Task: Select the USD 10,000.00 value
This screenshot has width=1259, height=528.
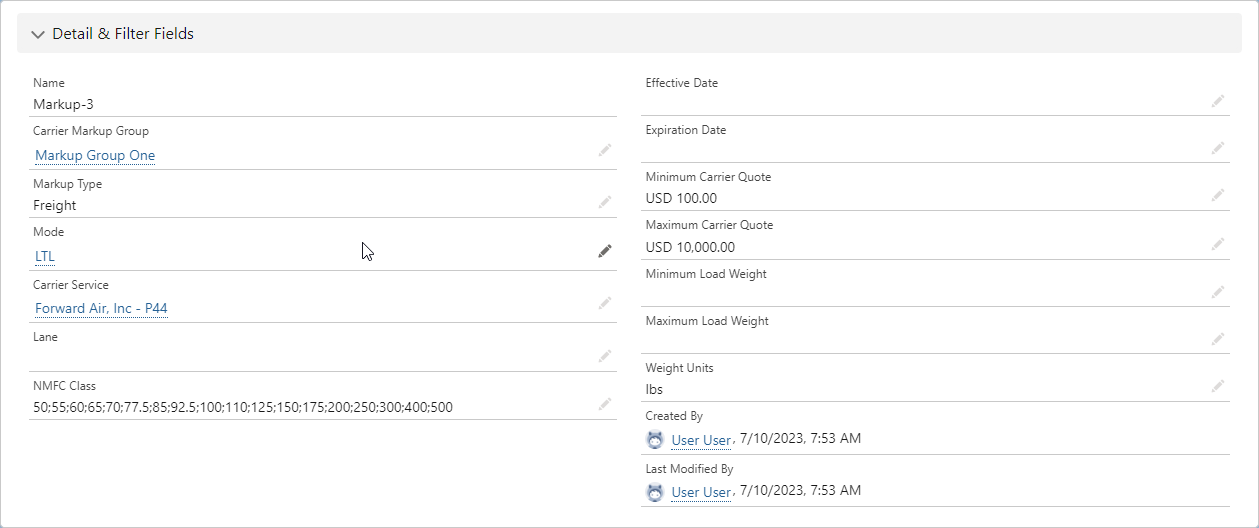Action: (x=690, y=247)
